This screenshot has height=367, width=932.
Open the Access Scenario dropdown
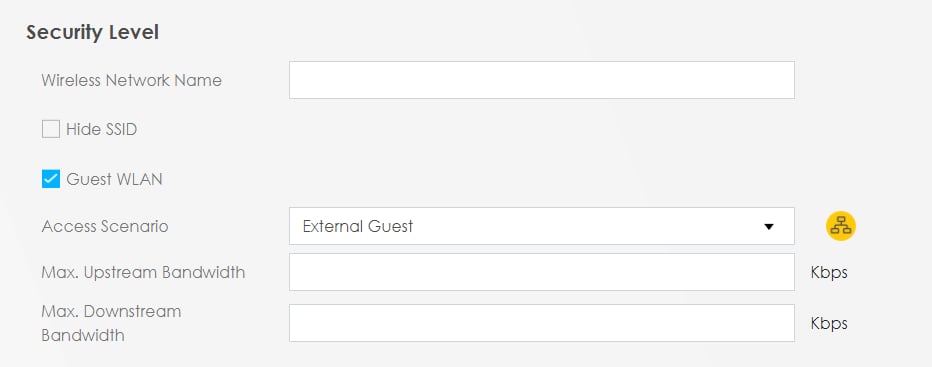[x=541, y=226]
